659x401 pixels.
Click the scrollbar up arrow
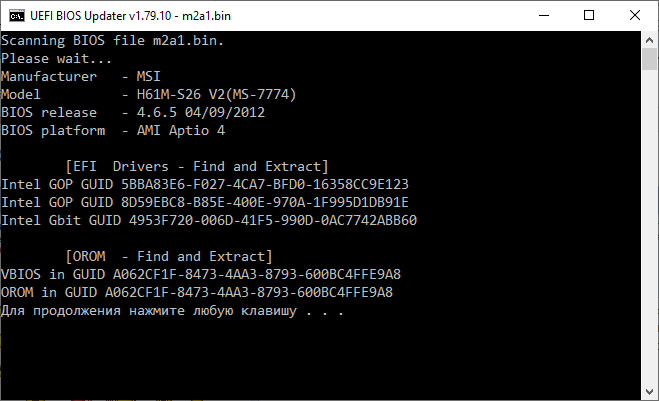click(x=649, y=40)
